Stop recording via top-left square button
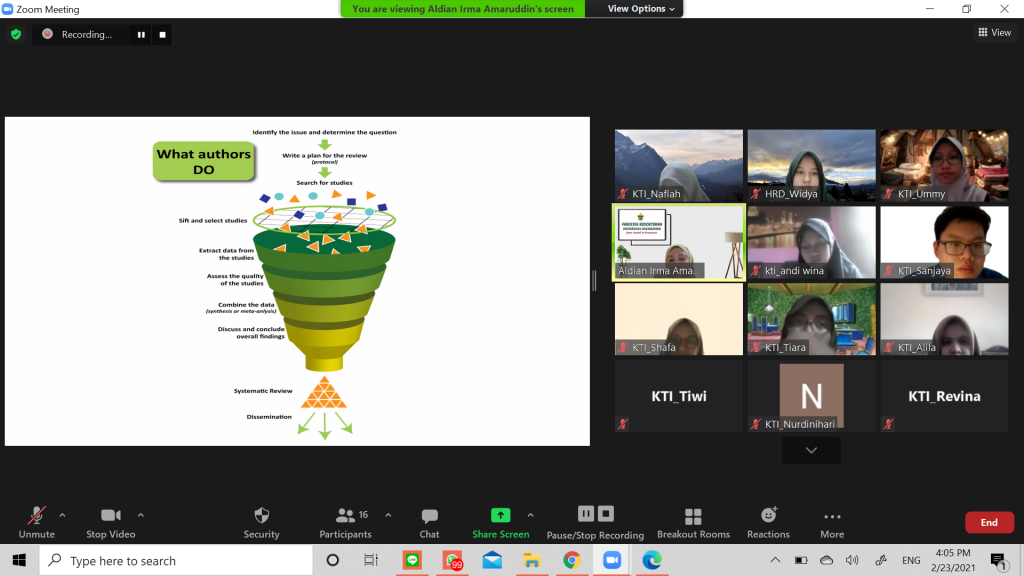 pyautogui.click(x=163, y=35)
